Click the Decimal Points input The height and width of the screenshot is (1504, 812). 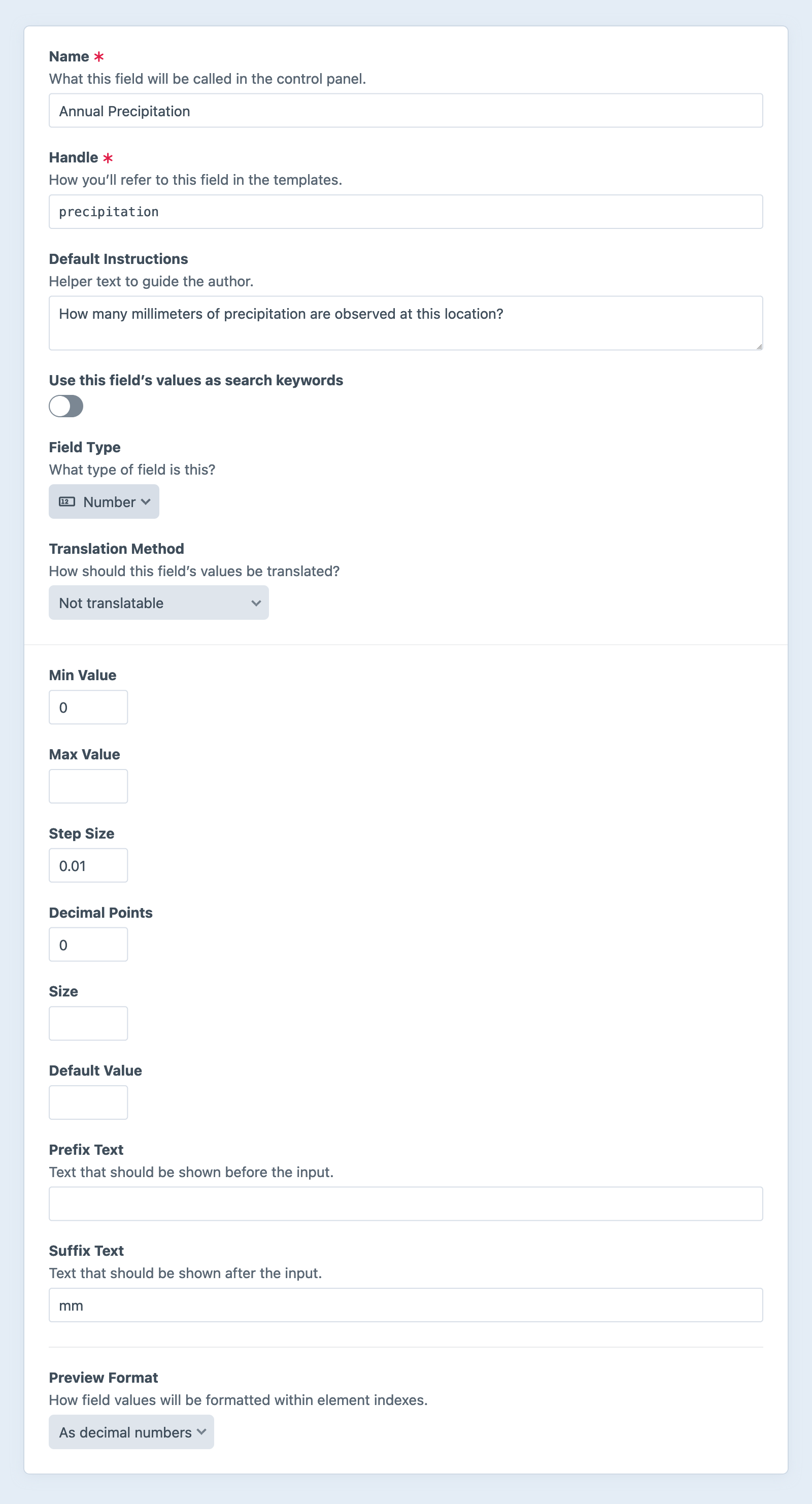(88, 944)
